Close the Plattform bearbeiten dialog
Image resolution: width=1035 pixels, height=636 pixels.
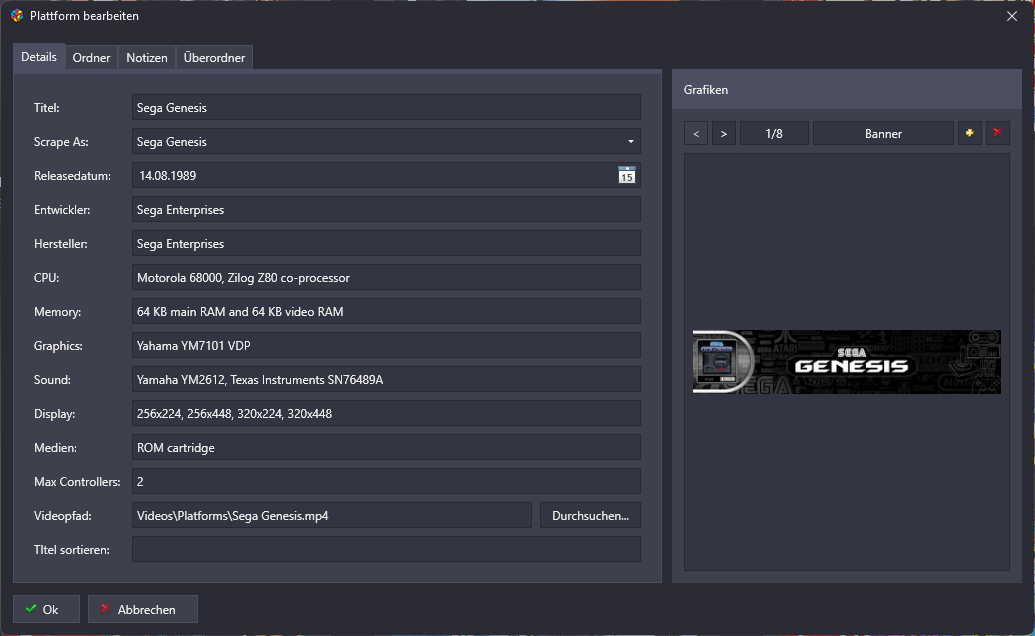click(1012, 16)
